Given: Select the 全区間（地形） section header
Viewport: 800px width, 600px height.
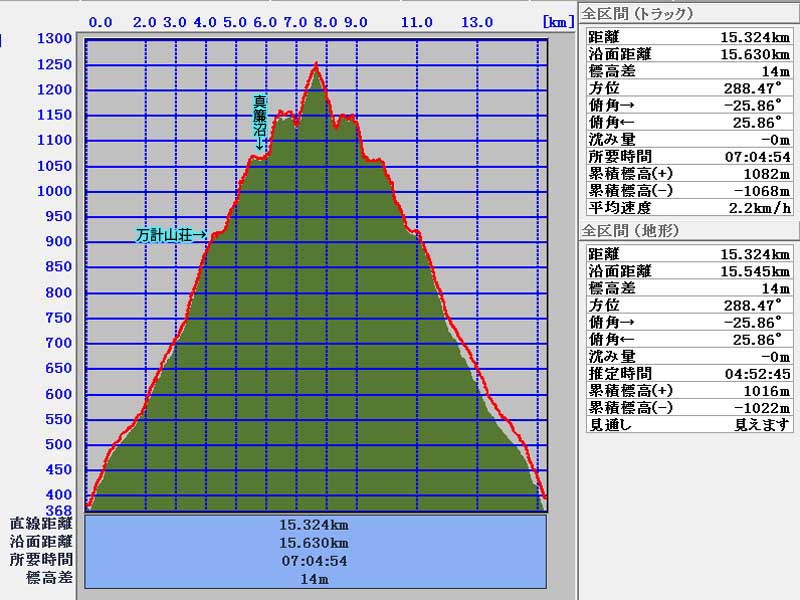Looking at the screenshot, I should pyautogui.click(x=631, y=231).
